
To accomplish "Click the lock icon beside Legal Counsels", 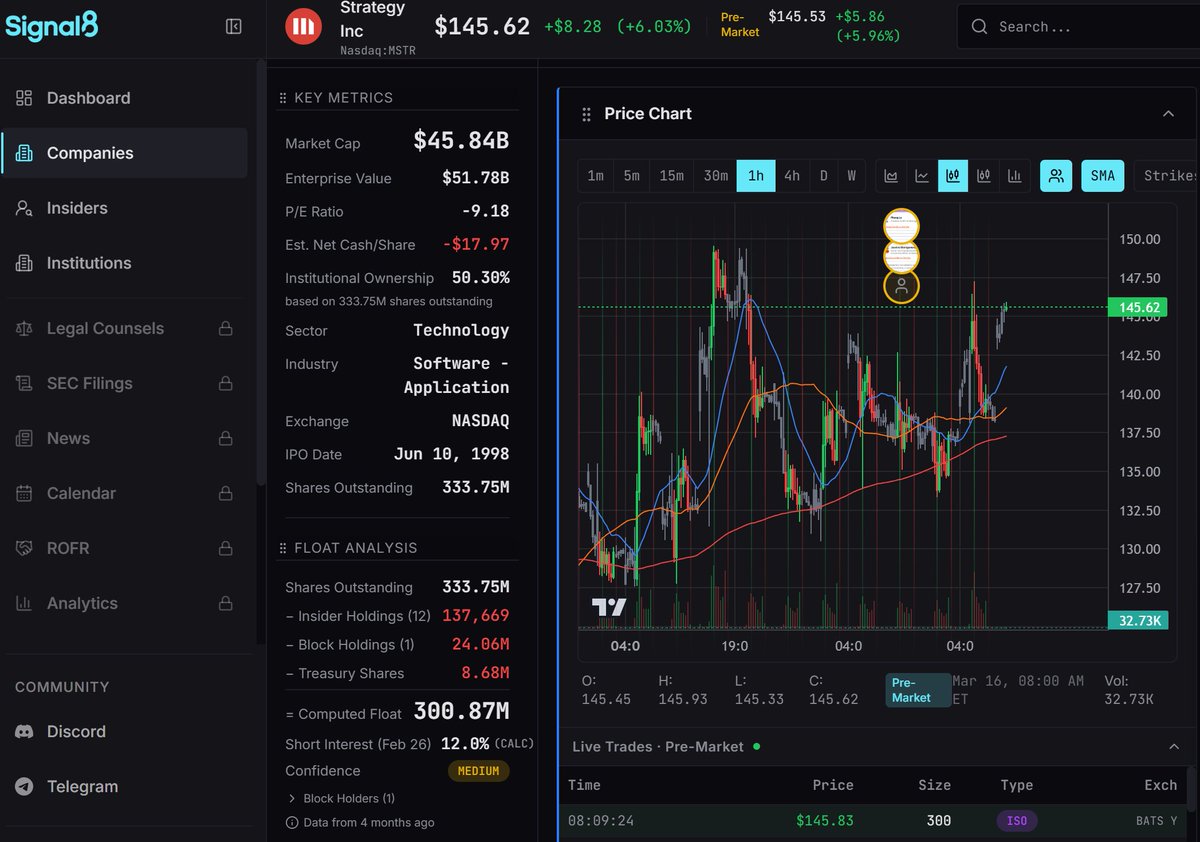I will click(x=226, y=328).
